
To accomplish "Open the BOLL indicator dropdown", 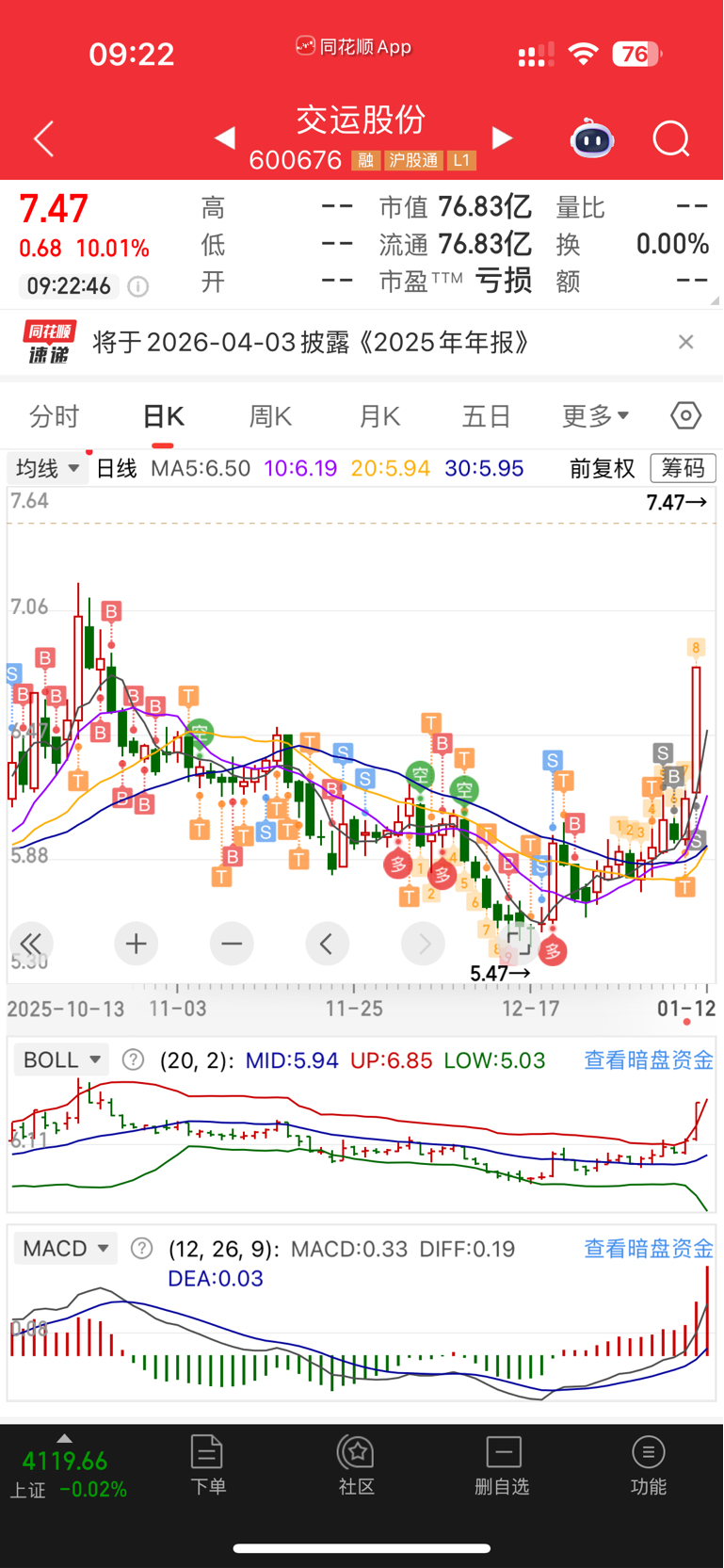I will [61, 1060].
